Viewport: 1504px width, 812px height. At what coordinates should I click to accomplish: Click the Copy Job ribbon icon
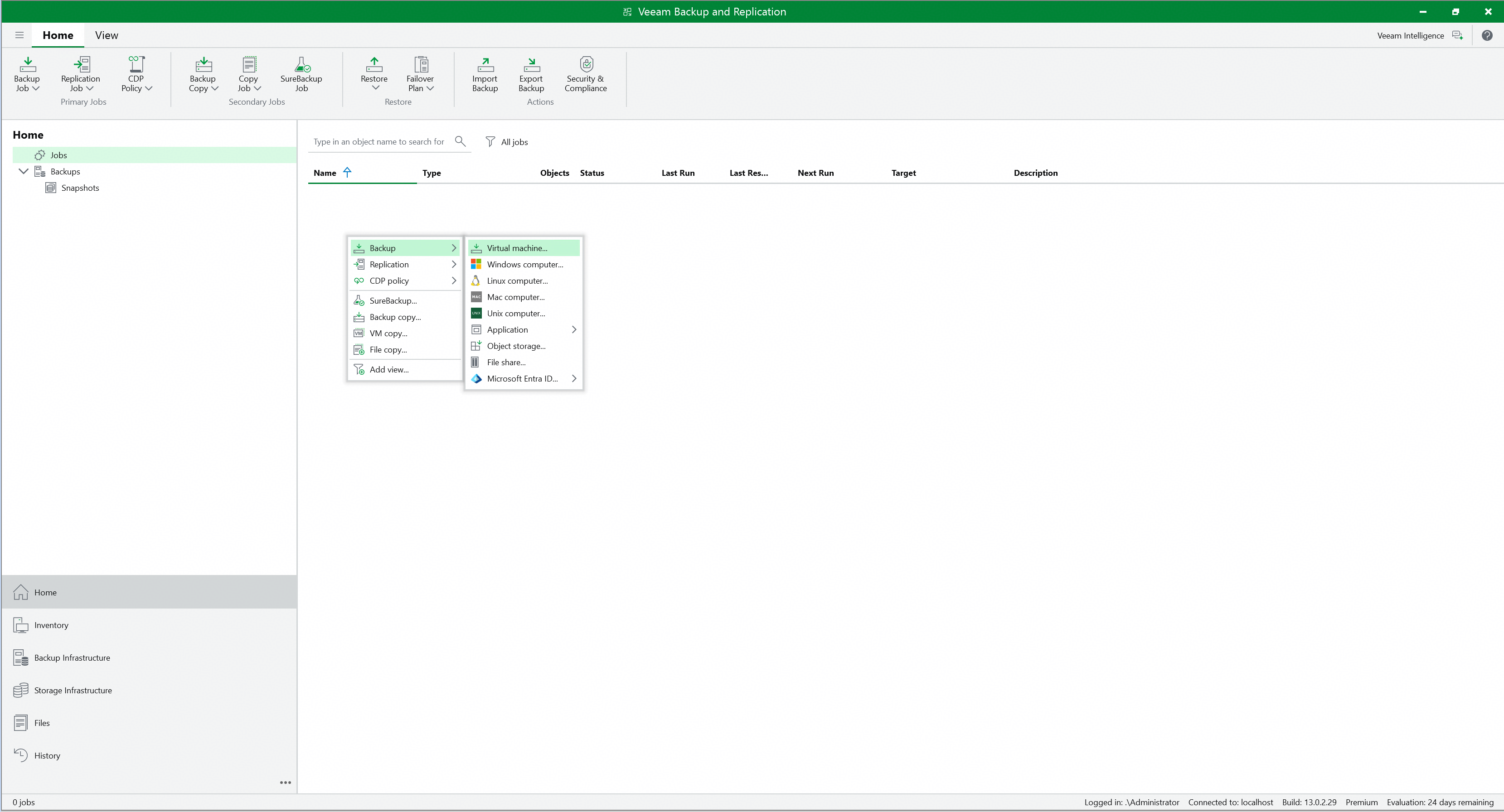point(249,64)
